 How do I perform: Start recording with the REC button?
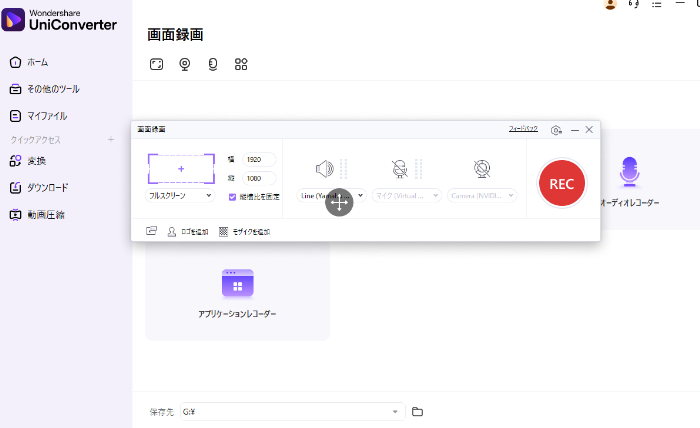click(562, 183)
